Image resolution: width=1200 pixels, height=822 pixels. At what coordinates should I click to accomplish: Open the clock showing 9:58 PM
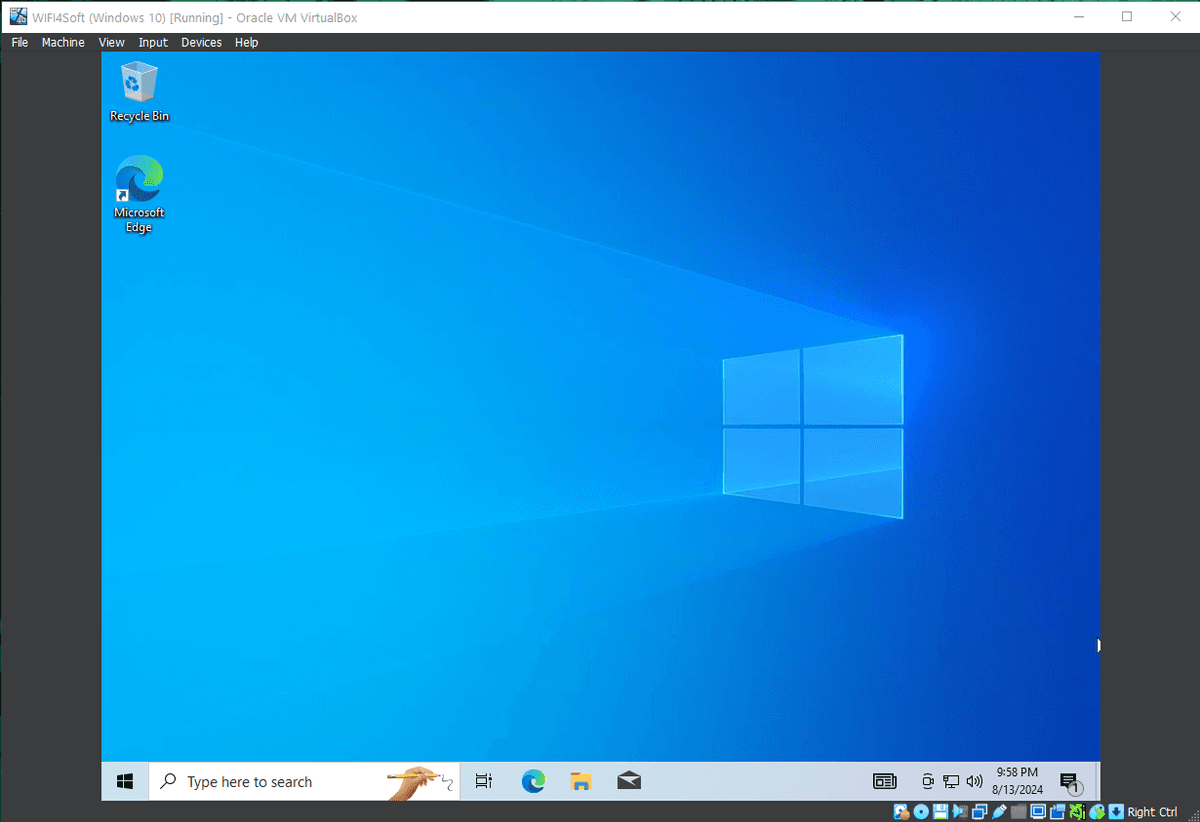1018,781
